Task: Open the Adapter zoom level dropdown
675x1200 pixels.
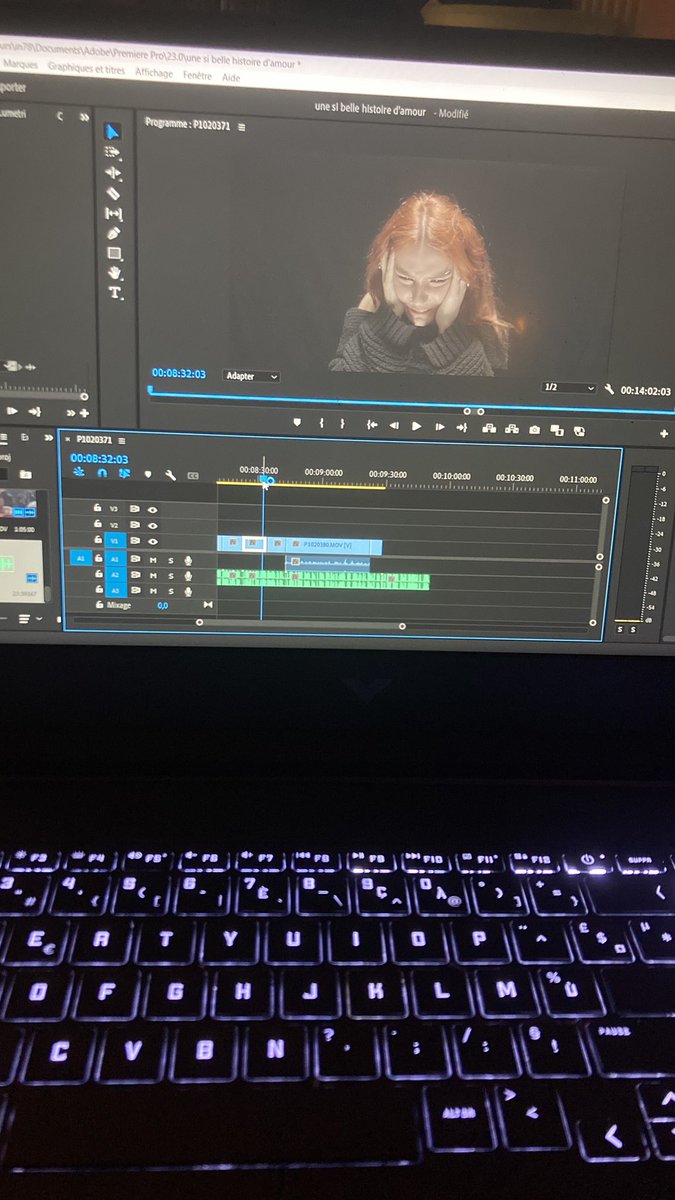Action: point(251,376)
